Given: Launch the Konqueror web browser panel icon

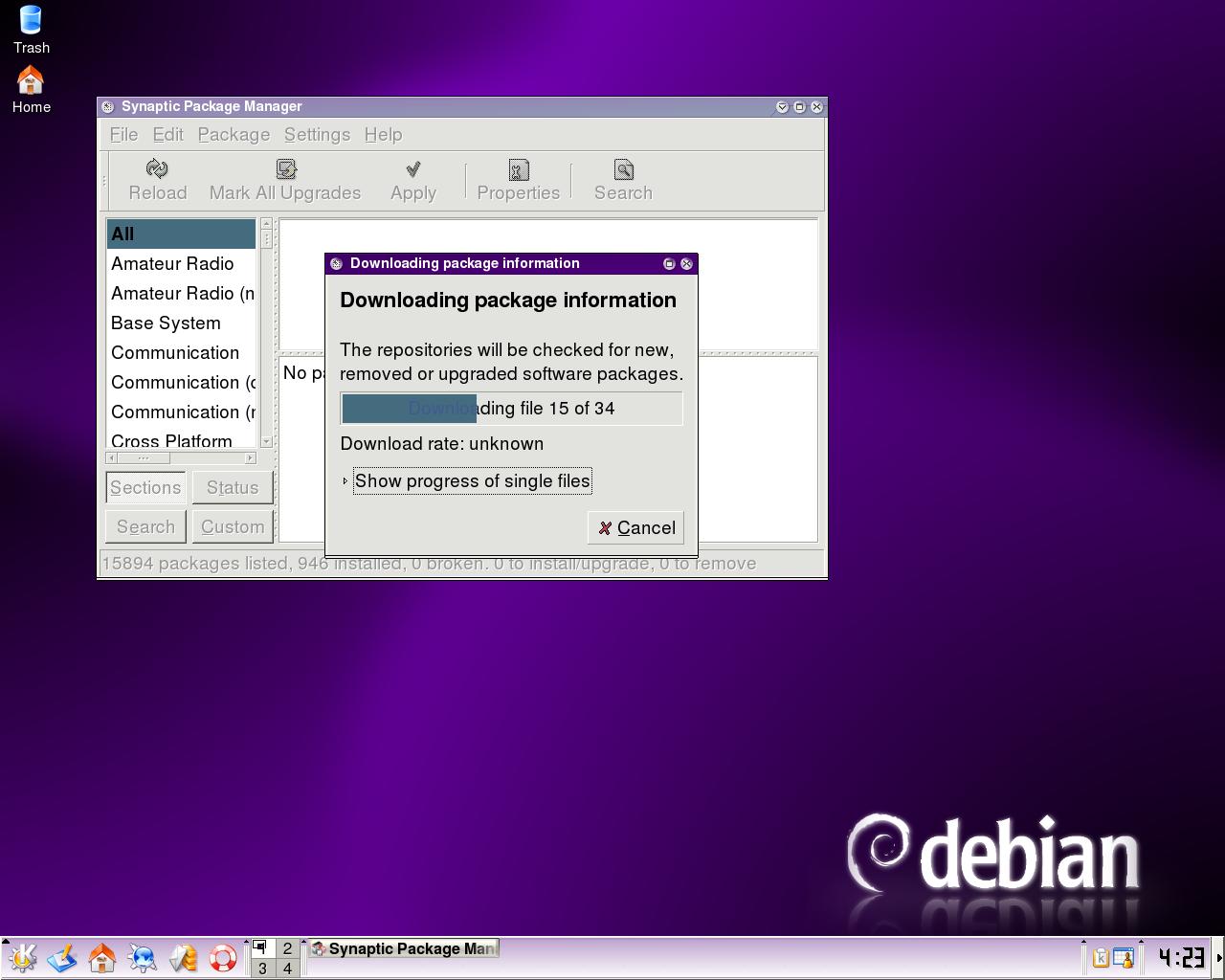Looking at the screenshot, I should [143, 958].
